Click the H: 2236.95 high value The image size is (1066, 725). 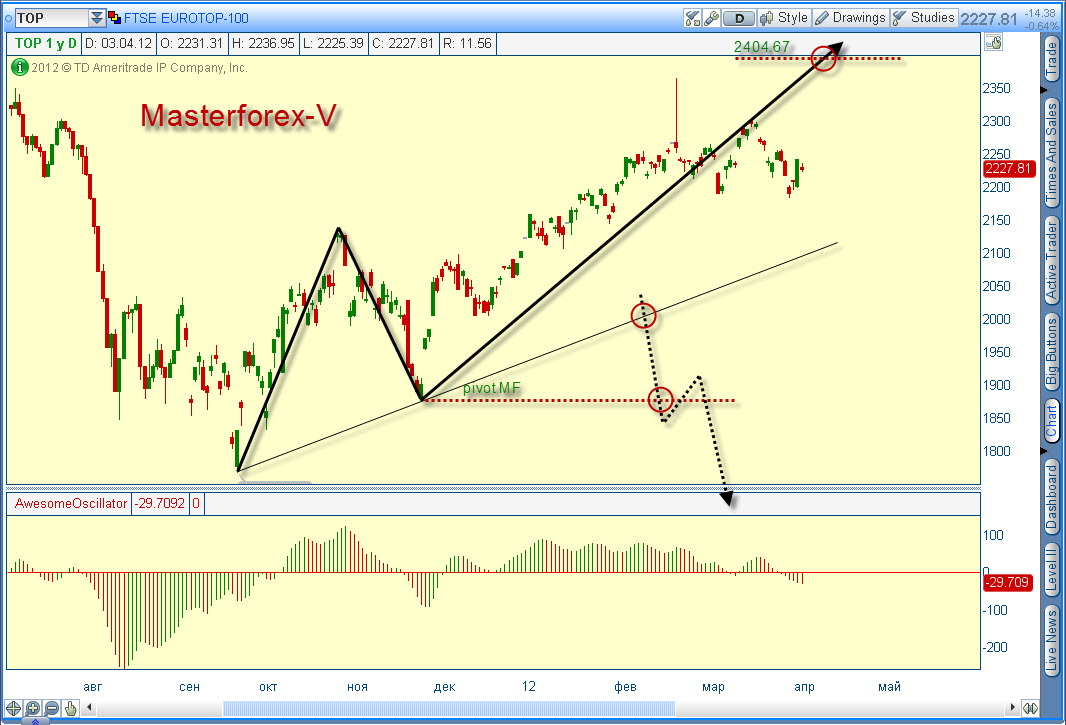point(263,44)
